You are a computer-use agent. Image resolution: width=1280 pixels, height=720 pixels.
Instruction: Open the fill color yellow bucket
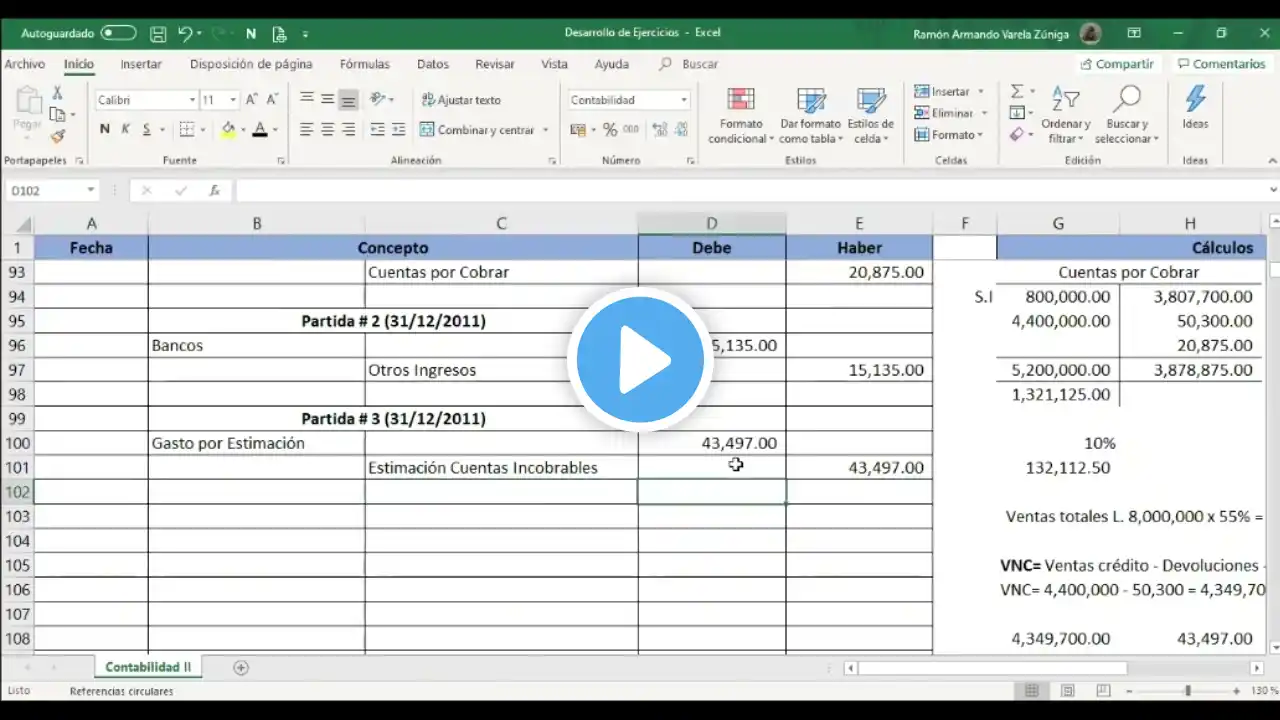(228, 129)
